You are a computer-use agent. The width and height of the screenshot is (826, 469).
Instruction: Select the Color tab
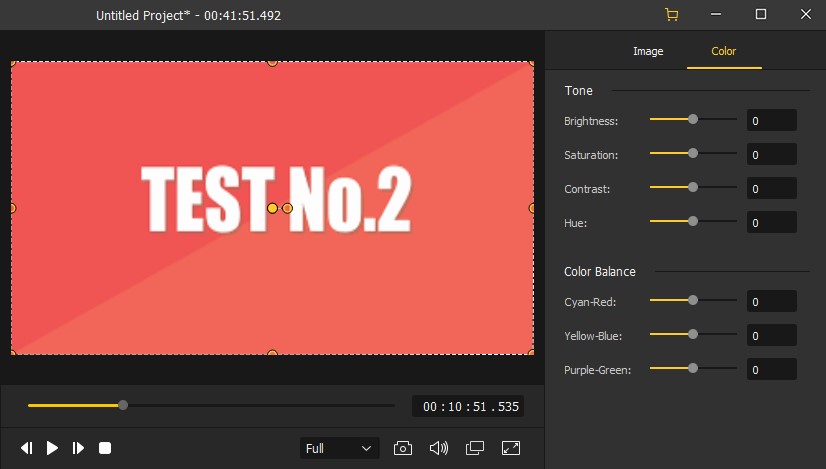(723, 51)
